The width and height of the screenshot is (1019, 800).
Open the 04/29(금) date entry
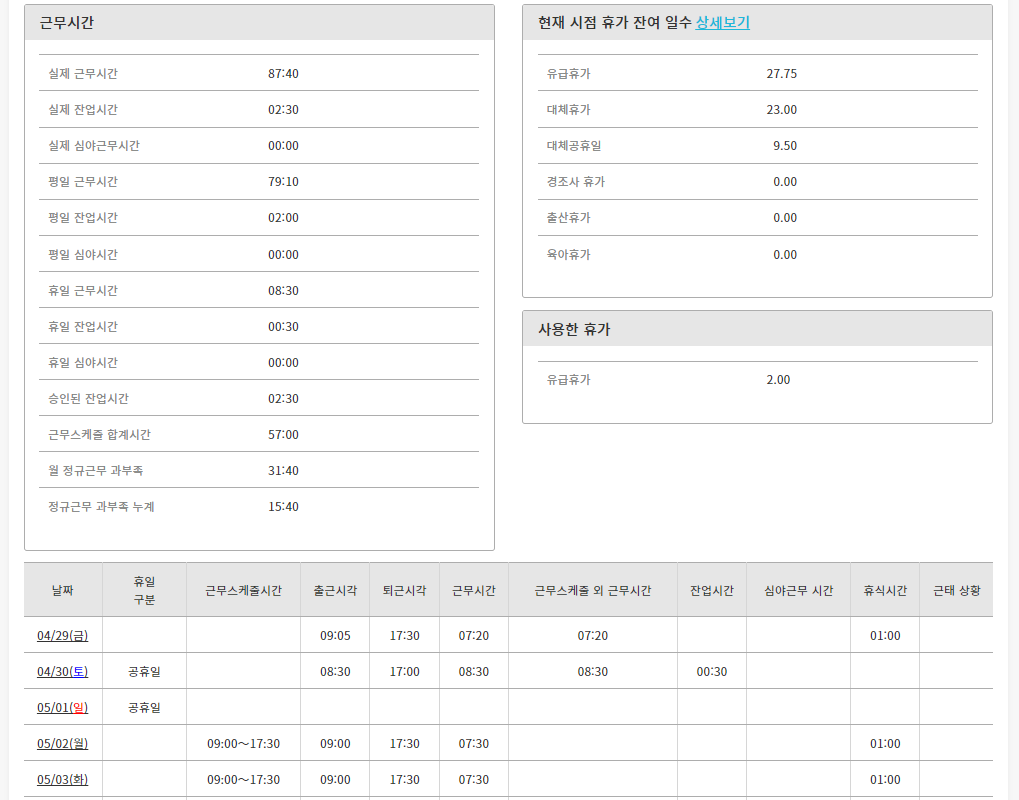[62, 635]
